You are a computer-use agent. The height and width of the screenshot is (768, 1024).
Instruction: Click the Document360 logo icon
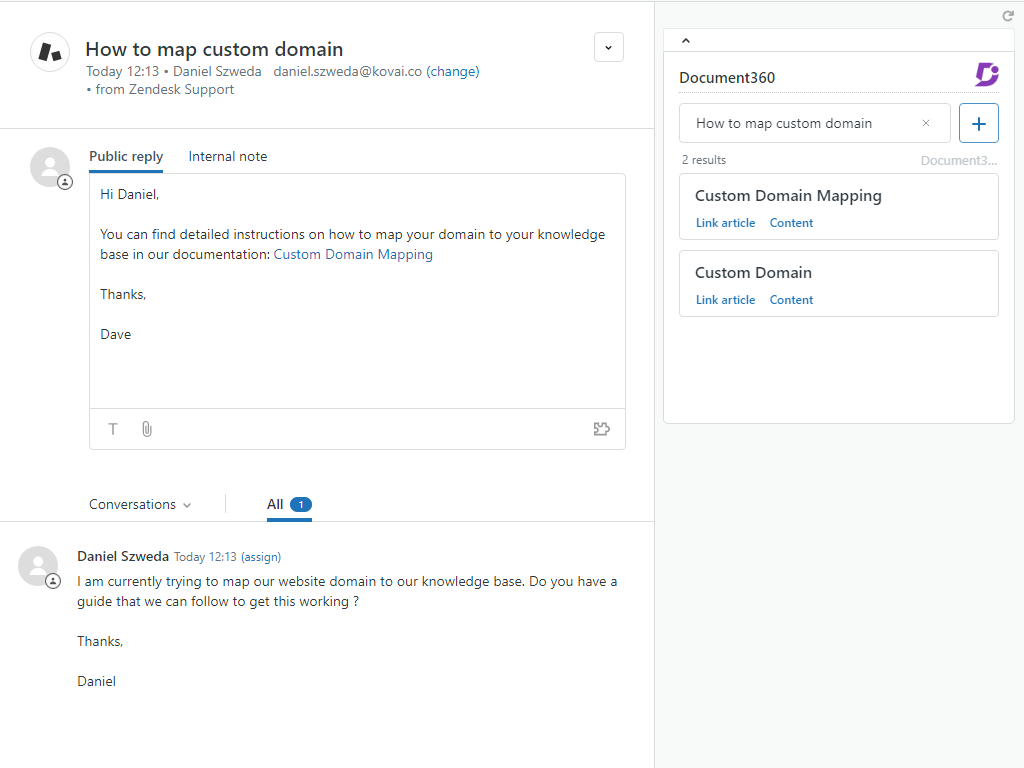[x=986, y=75]
